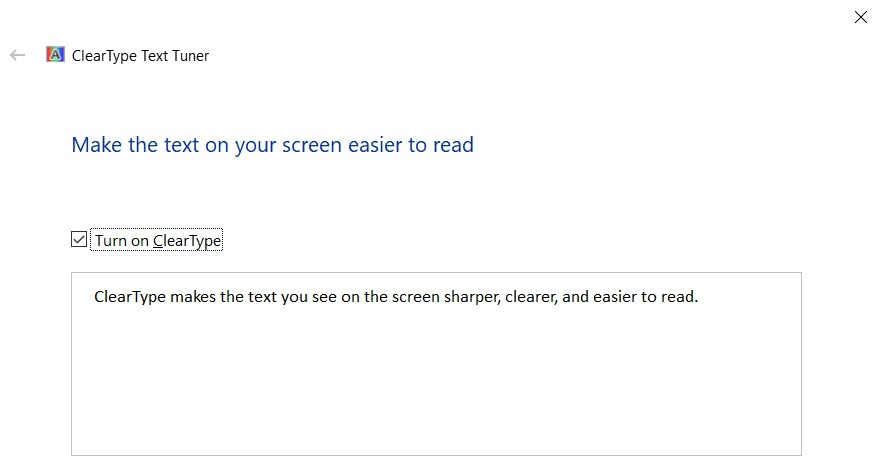
Task: Click the ClearType Text Tuner app icon
Action: coord(56,55)
